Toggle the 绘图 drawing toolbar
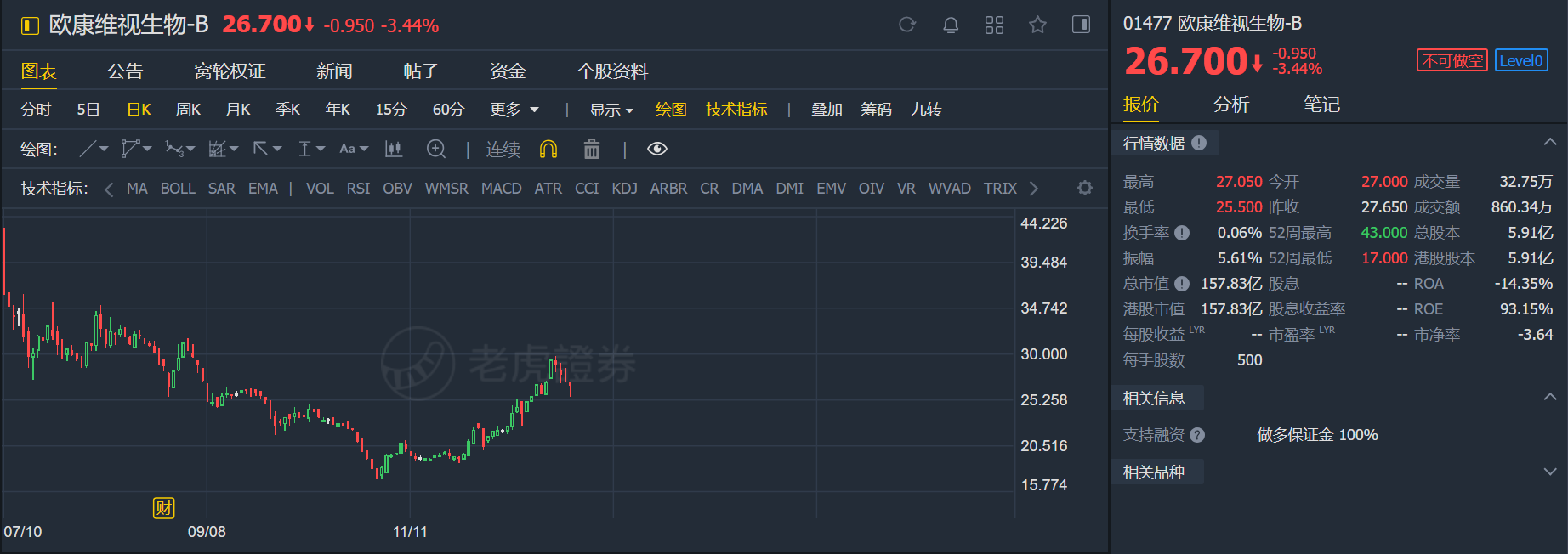Viewport: 1568px width, 554px height. [671, 109]
